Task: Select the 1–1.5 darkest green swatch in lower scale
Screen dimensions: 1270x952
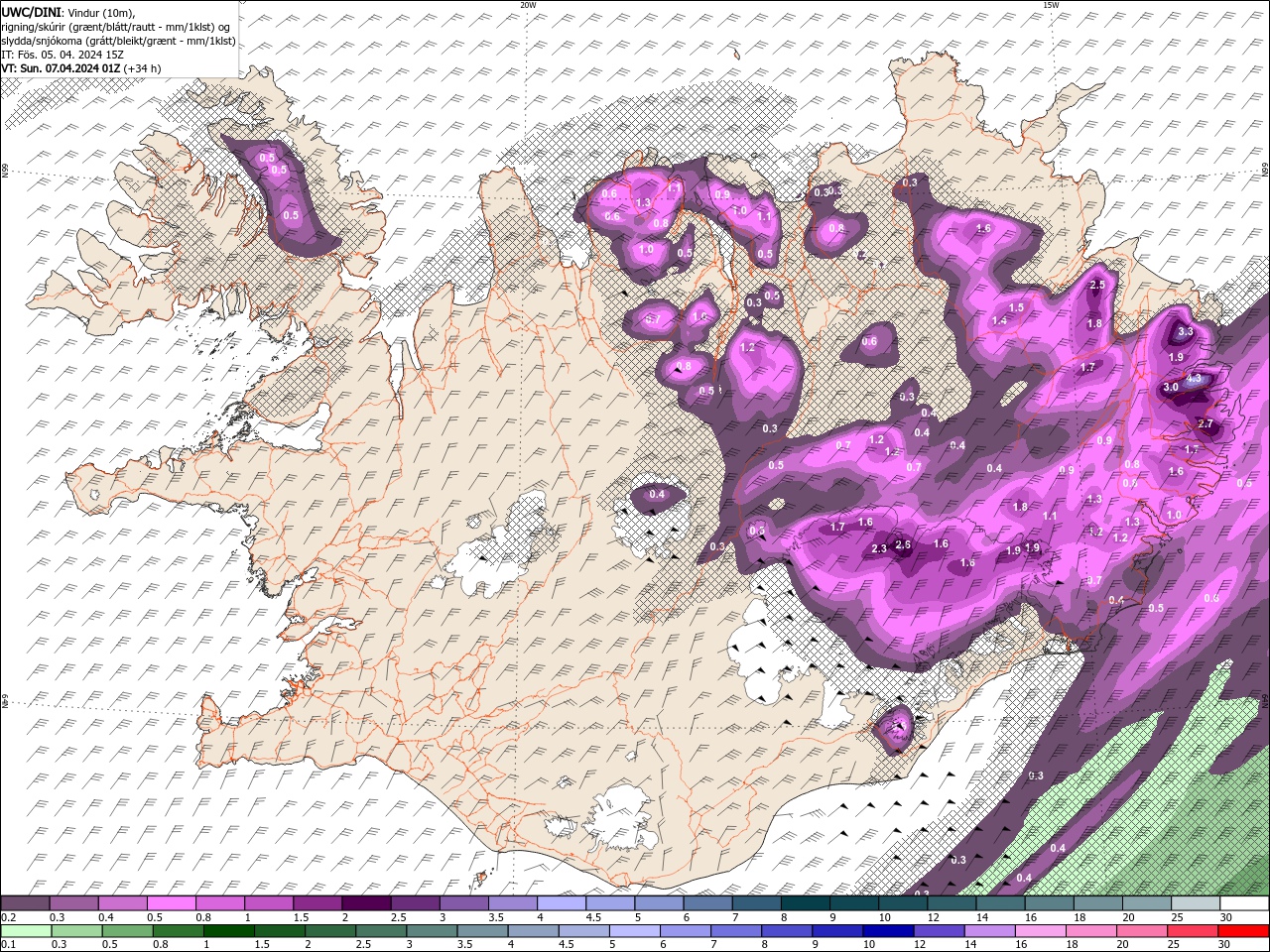Action: tap(228, 931)
